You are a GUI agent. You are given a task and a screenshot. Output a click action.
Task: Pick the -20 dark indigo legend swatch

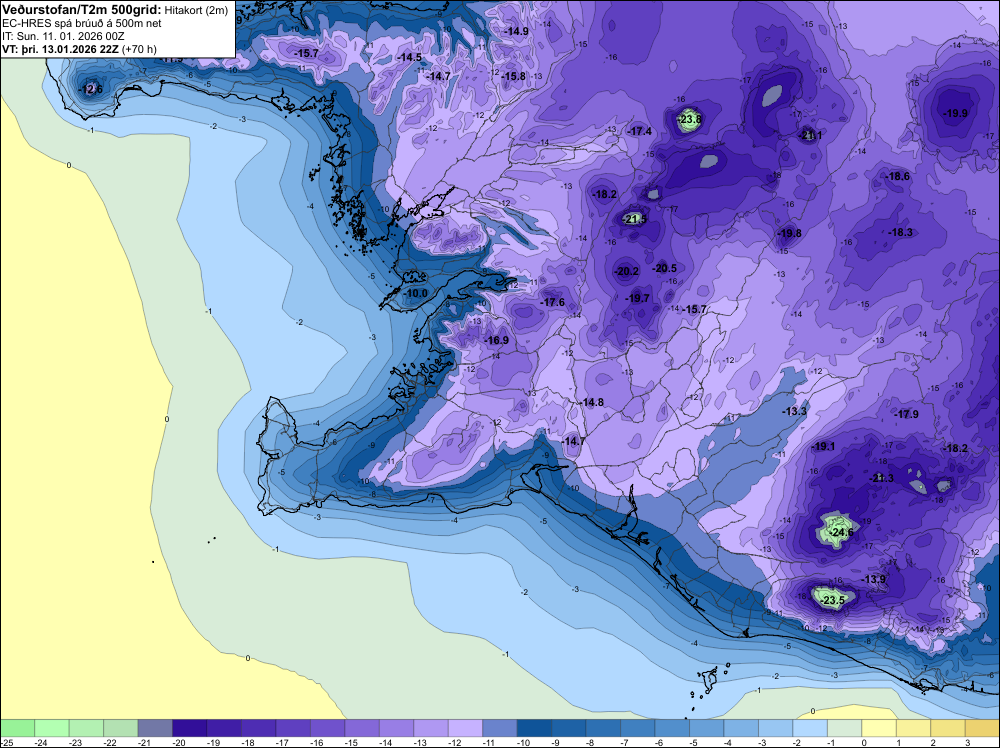[189, 728]
